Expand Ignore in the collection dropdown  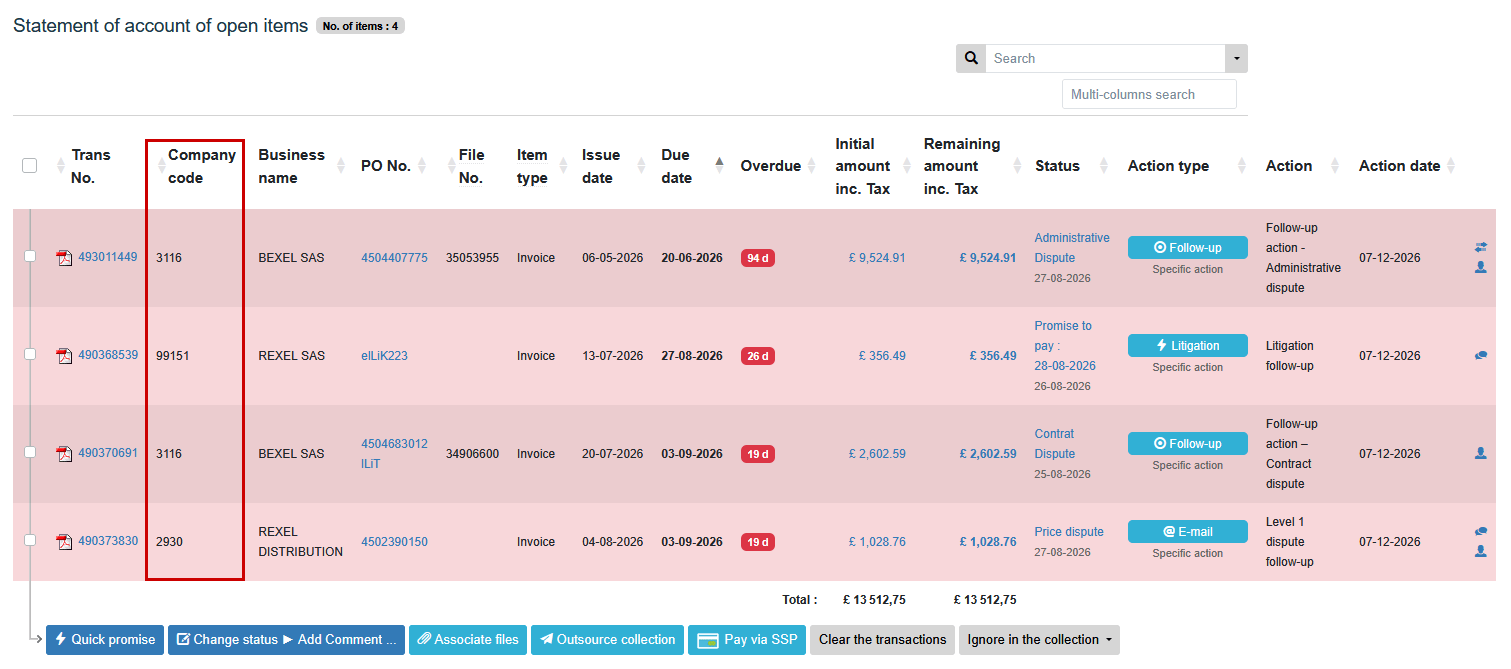(x=1039, y=640)
